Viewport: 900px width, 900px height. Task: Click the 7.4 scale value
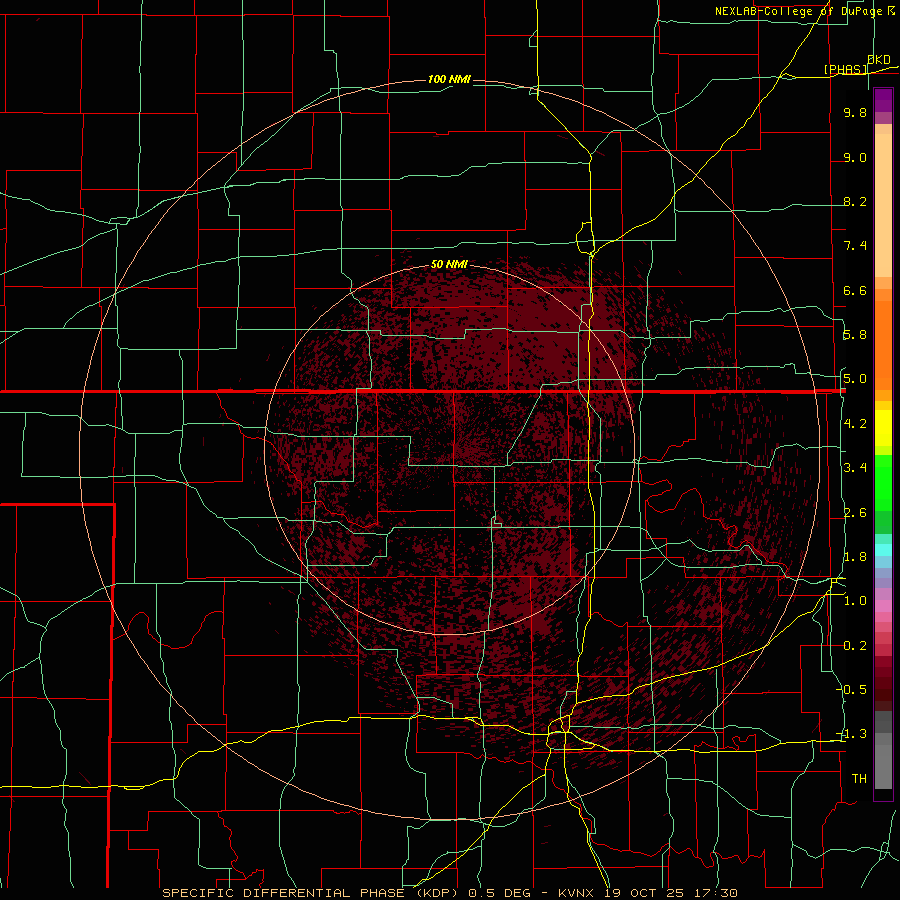855,246
